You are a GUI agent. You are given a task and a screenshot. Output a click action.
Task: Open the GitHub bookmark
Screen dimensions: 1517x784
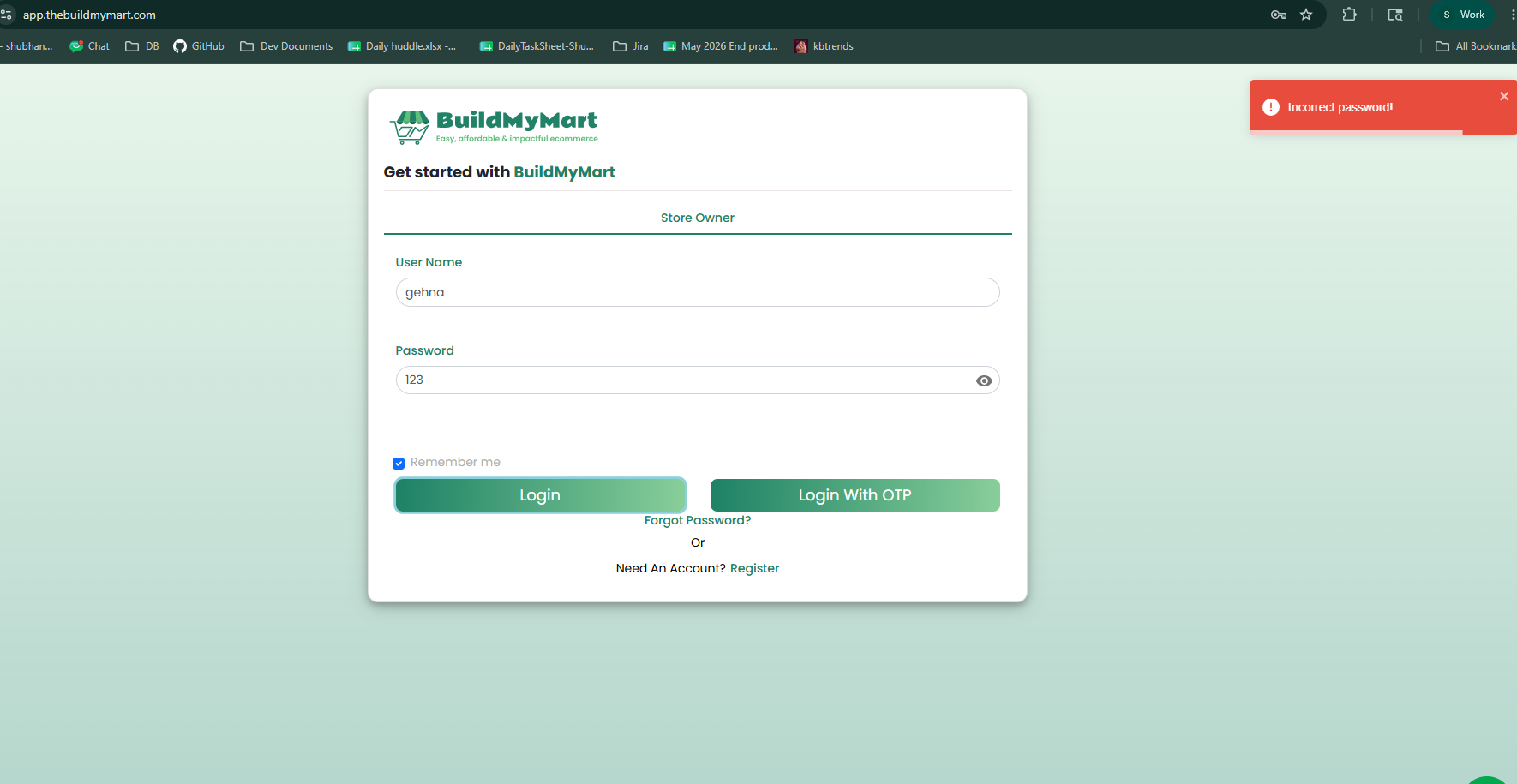tap(199, 46)
